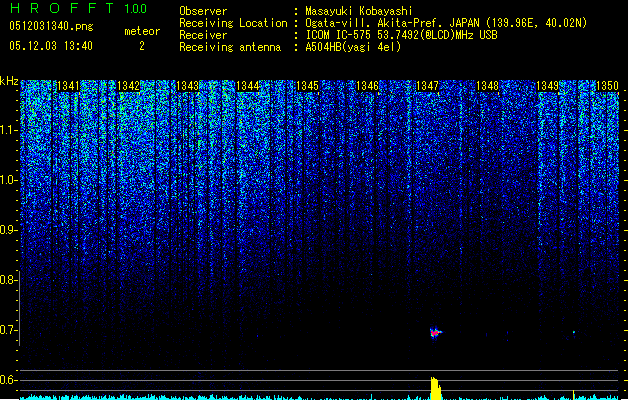The image size is (629, 400).
Task: Click the tall yellow signal peak in the power graph
Action: (x=436, y=388)
